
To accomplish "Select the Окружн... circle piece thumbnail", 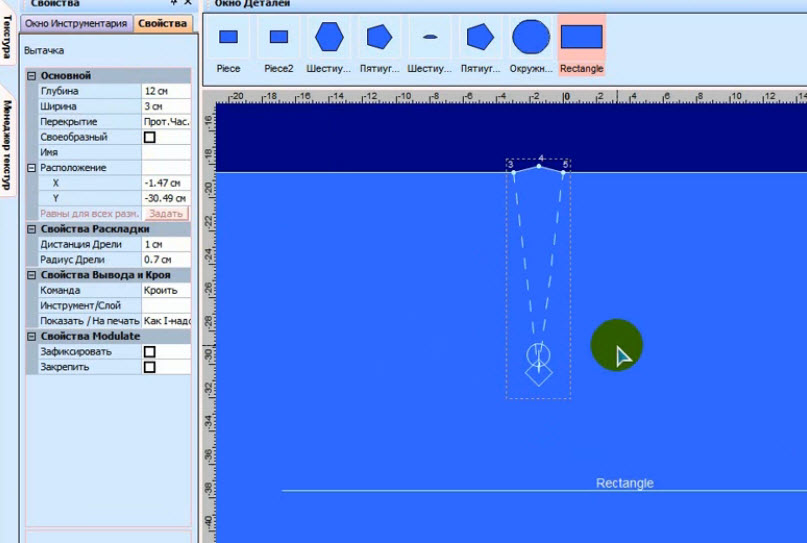I will (x=531, y=45).
